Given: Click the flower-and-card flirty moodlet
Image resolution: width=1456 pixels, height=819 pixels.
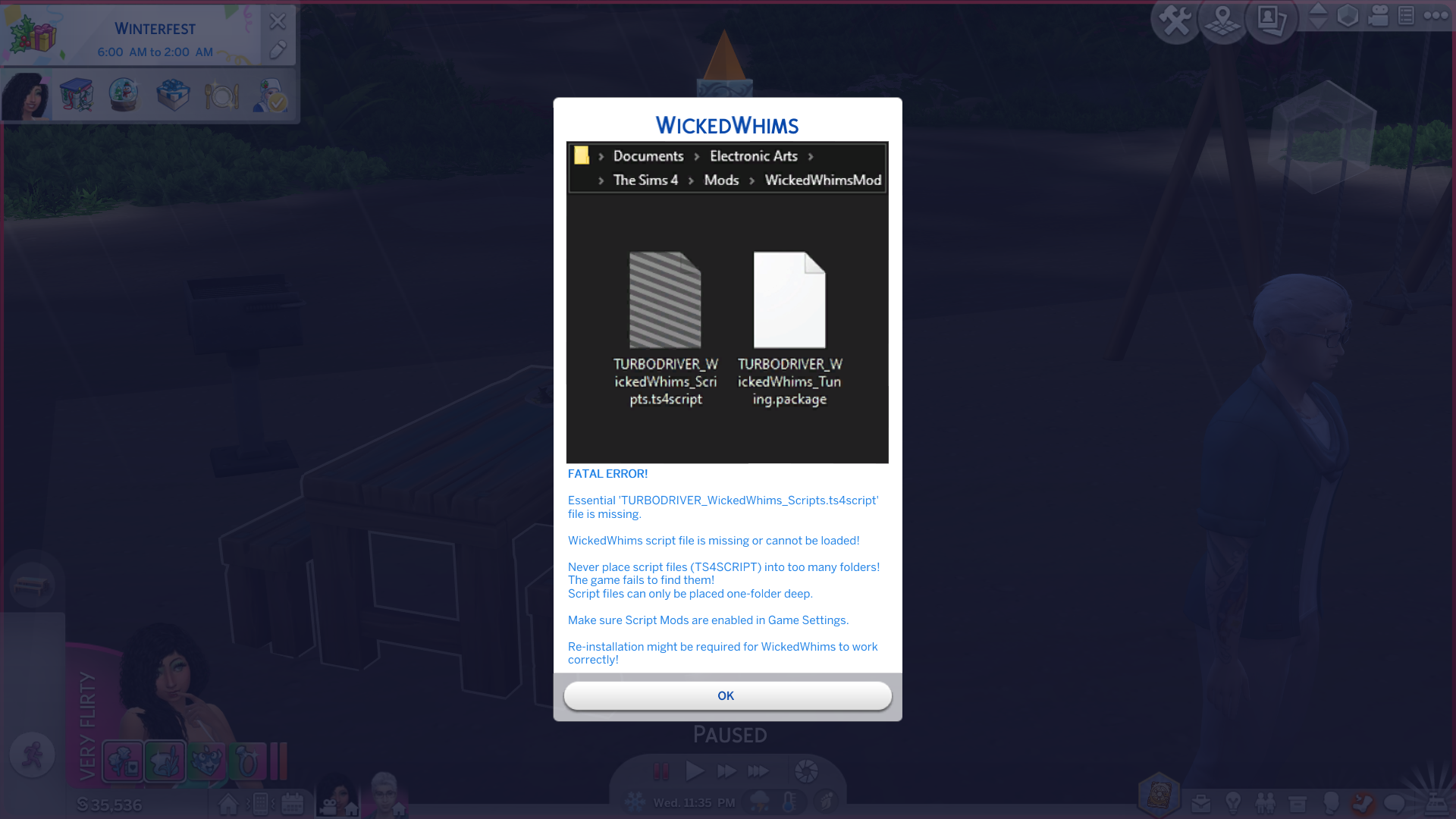Looking at the screenshot, I should coord(123,761).
